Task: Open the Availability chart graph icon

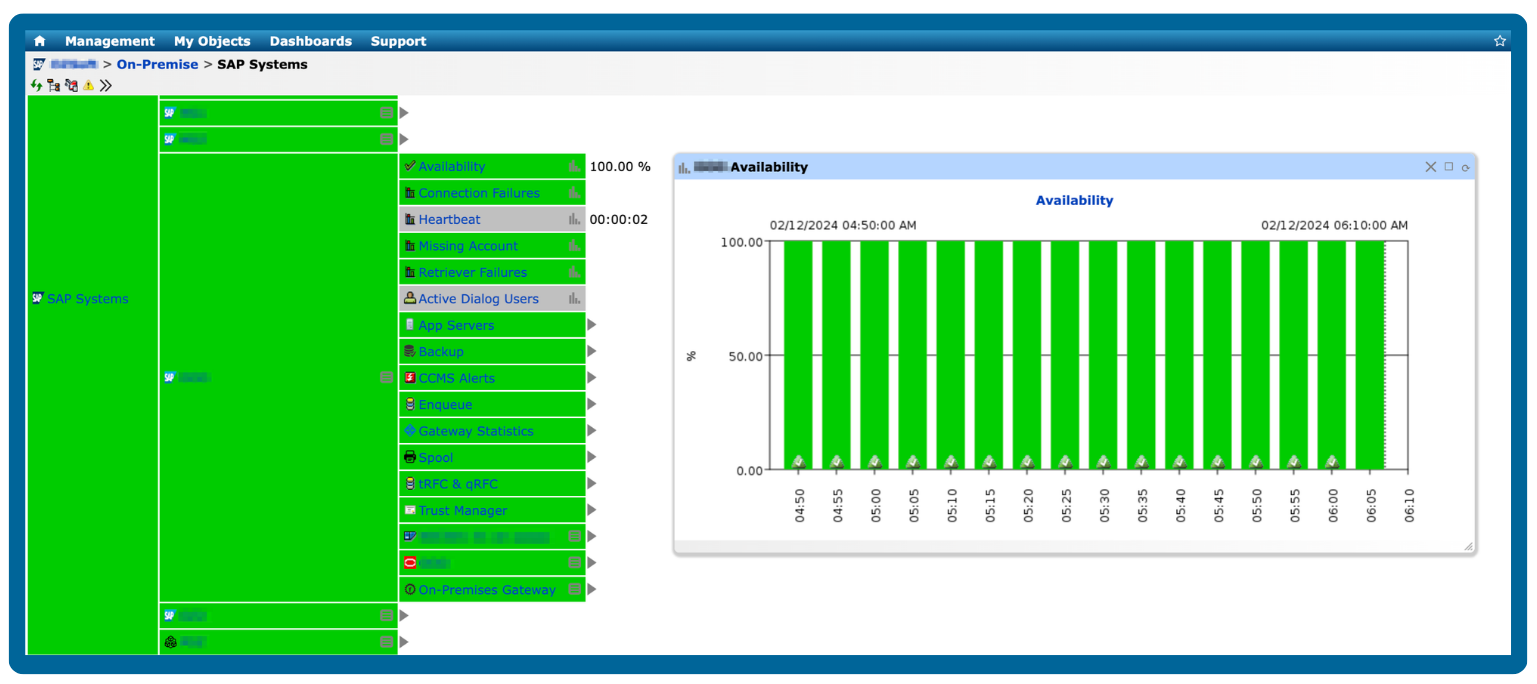Action: [x=573, y=166]
